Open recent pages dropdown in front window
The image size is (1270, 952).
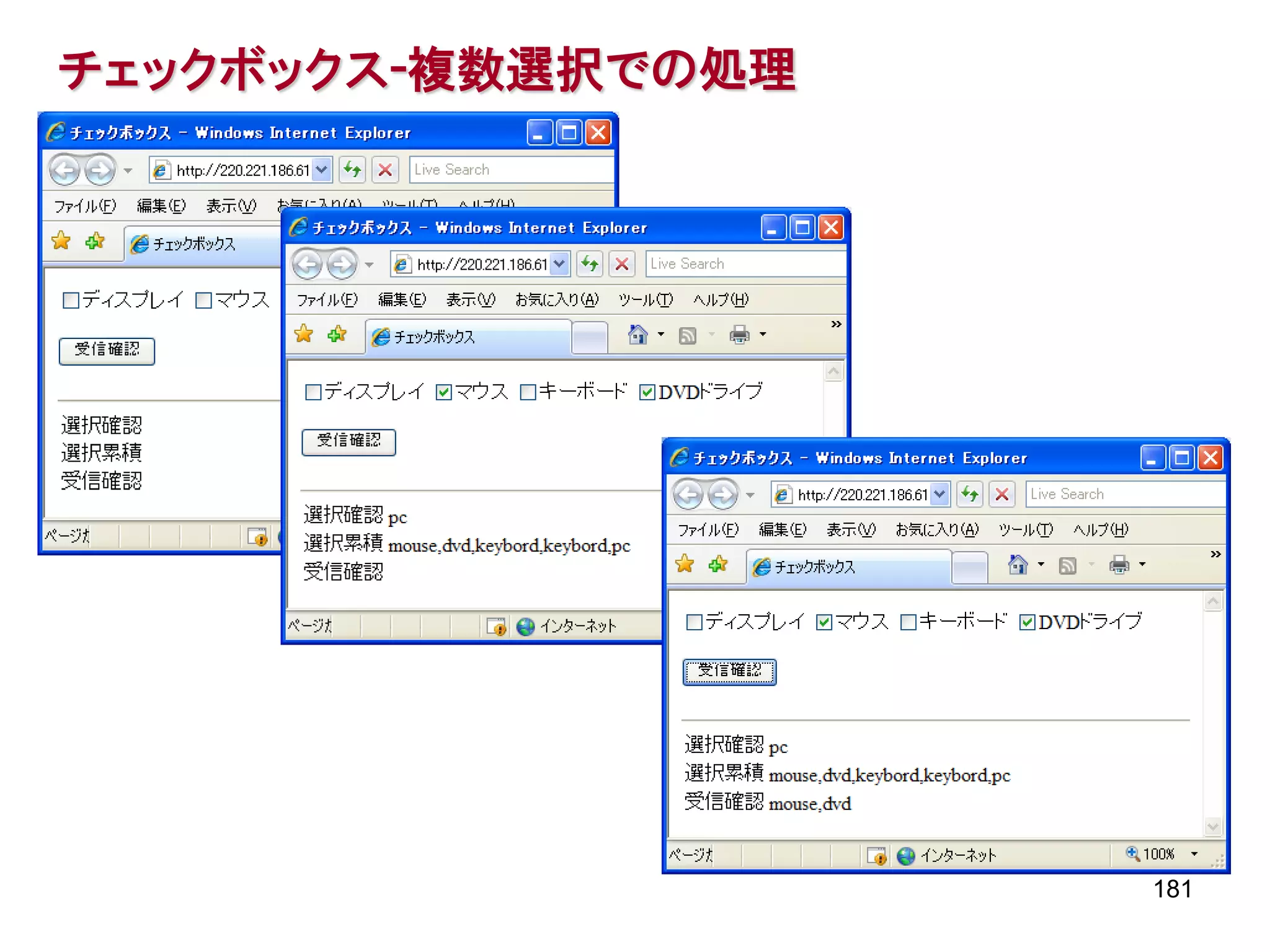coord(750,495)
